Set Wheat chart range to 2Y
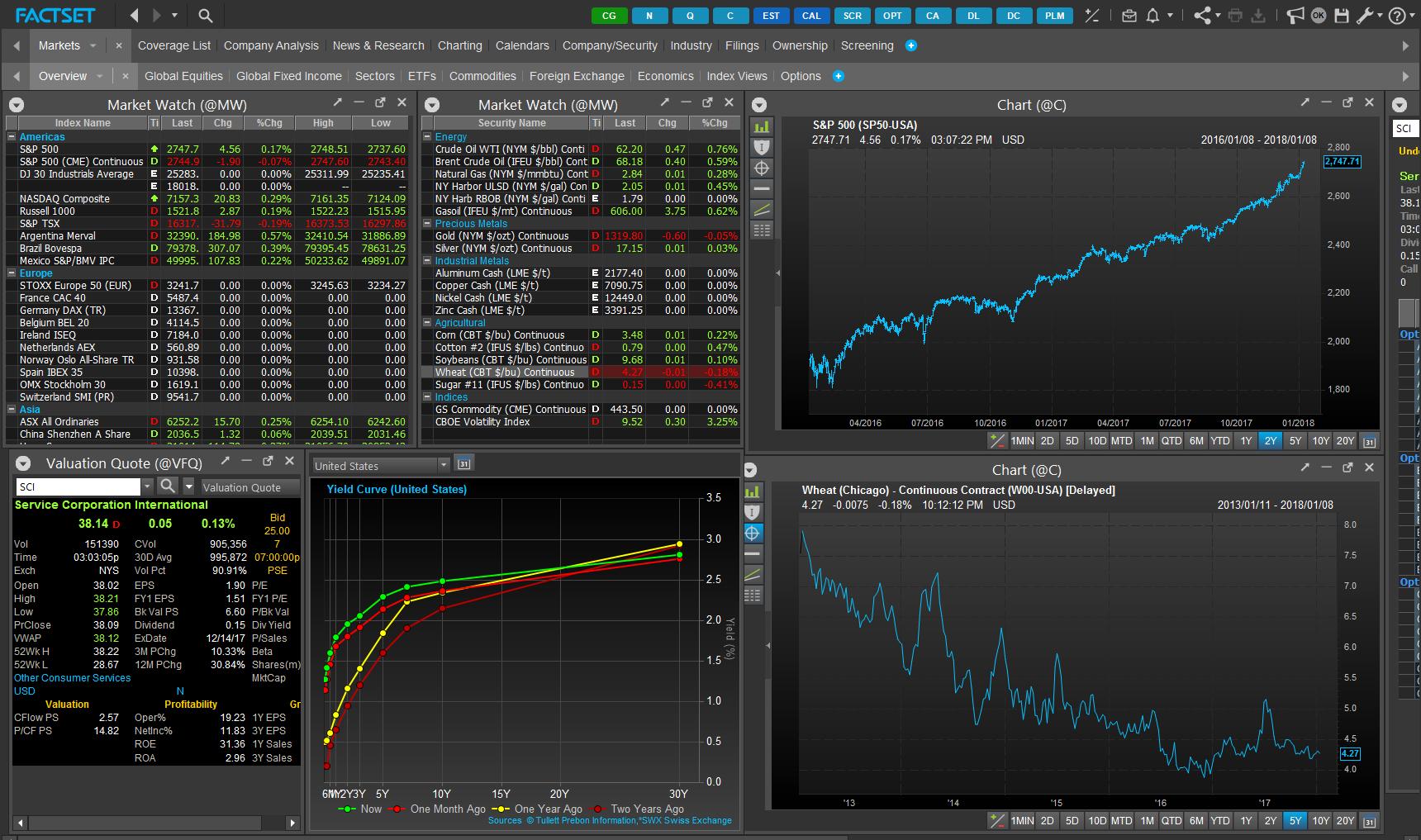 click(x=1271, y=820)
